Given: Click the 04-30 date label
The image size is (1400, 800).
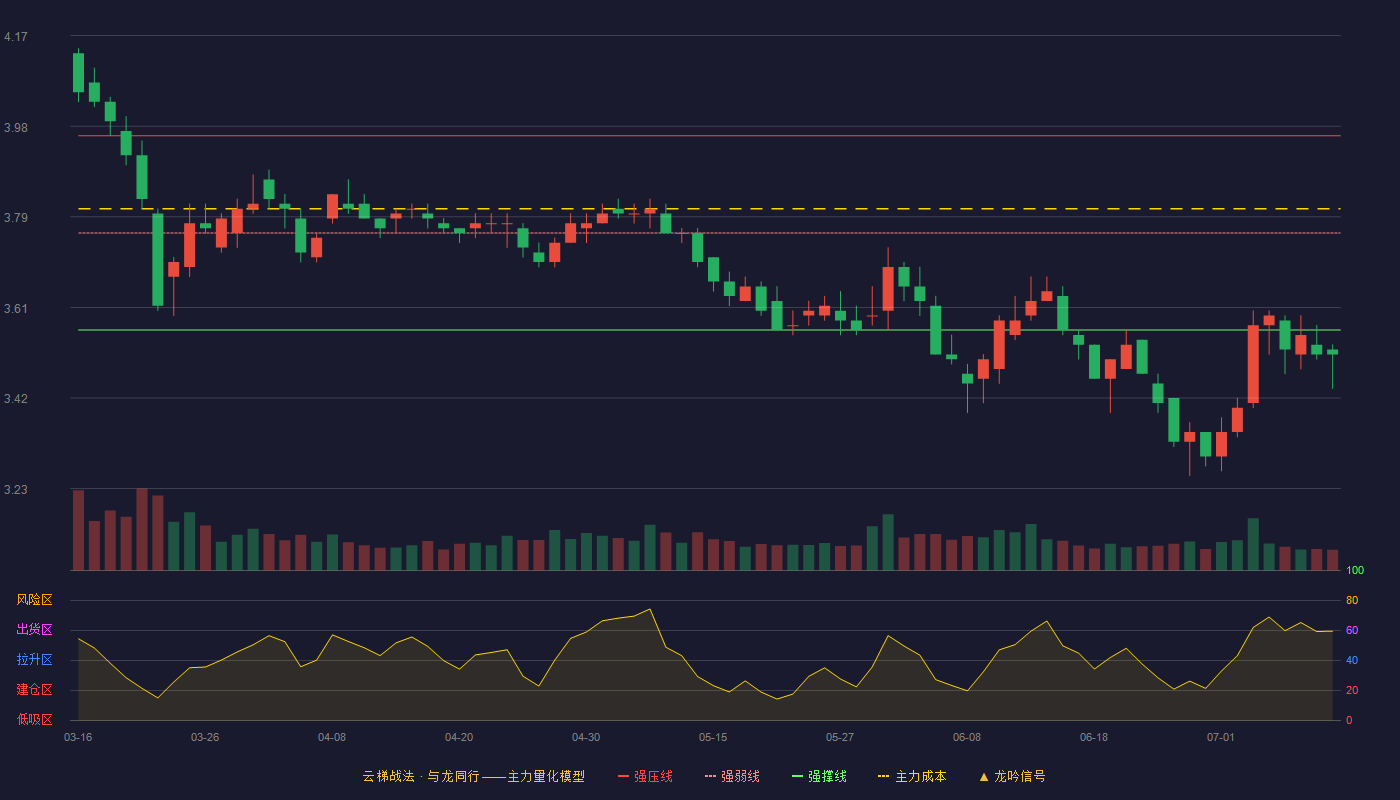Looking at the screenshot, I should [586, 737].
